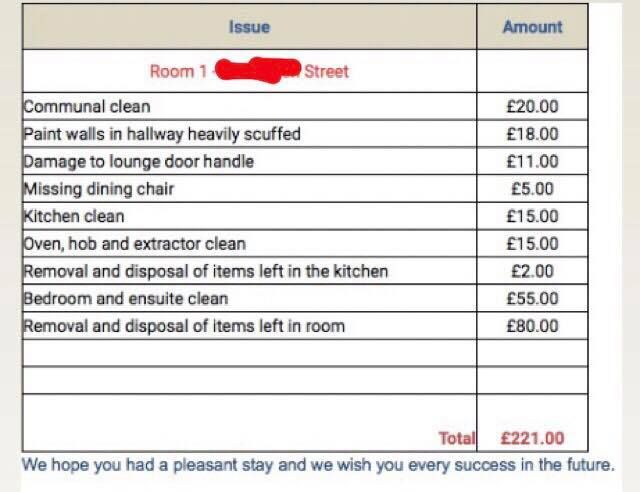The image size is (640, 492).
Task: Select Removal of items left in the kitchen
Action: [206, 271]
